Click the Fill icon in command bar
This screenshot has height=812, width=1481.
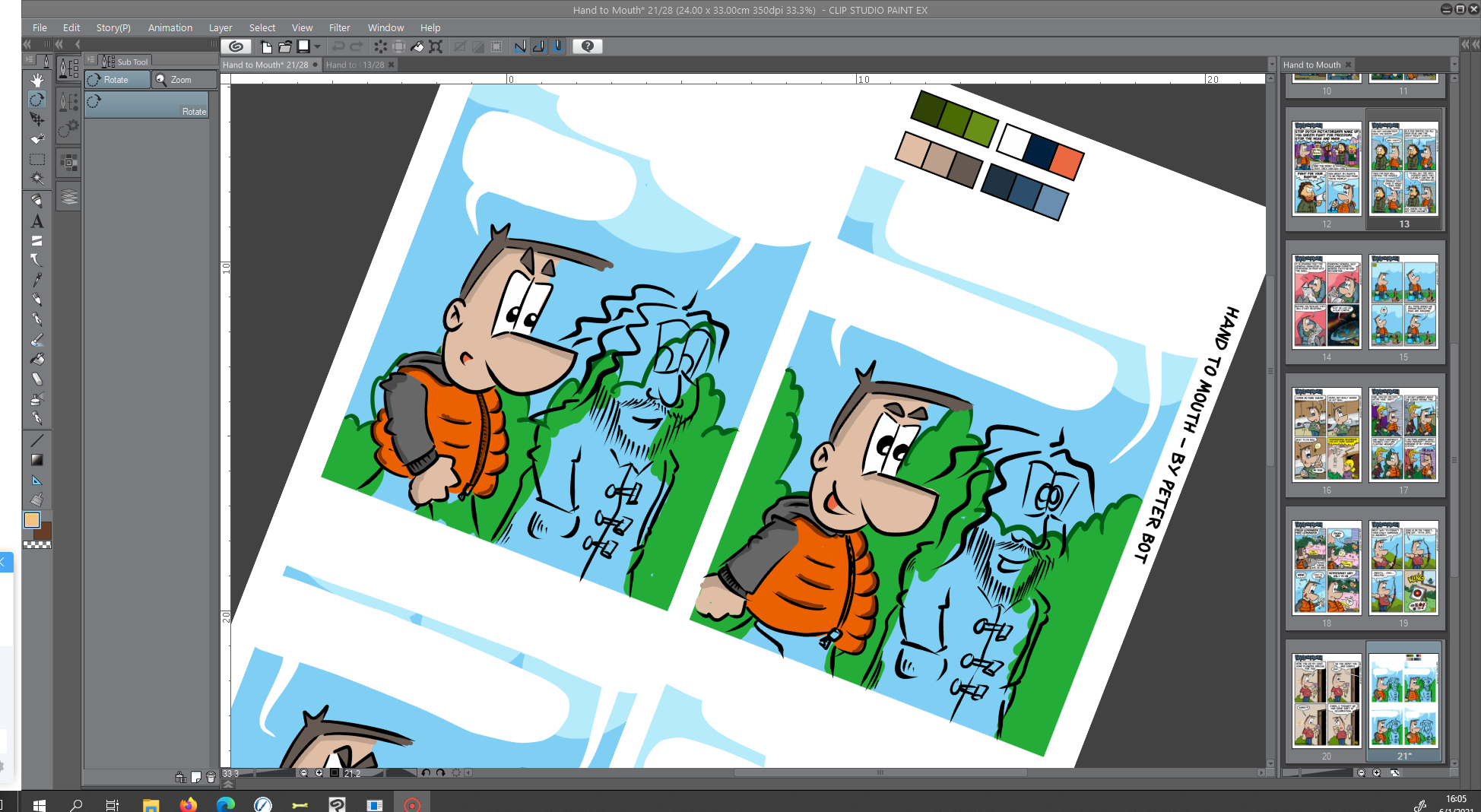tap(417, 46)
